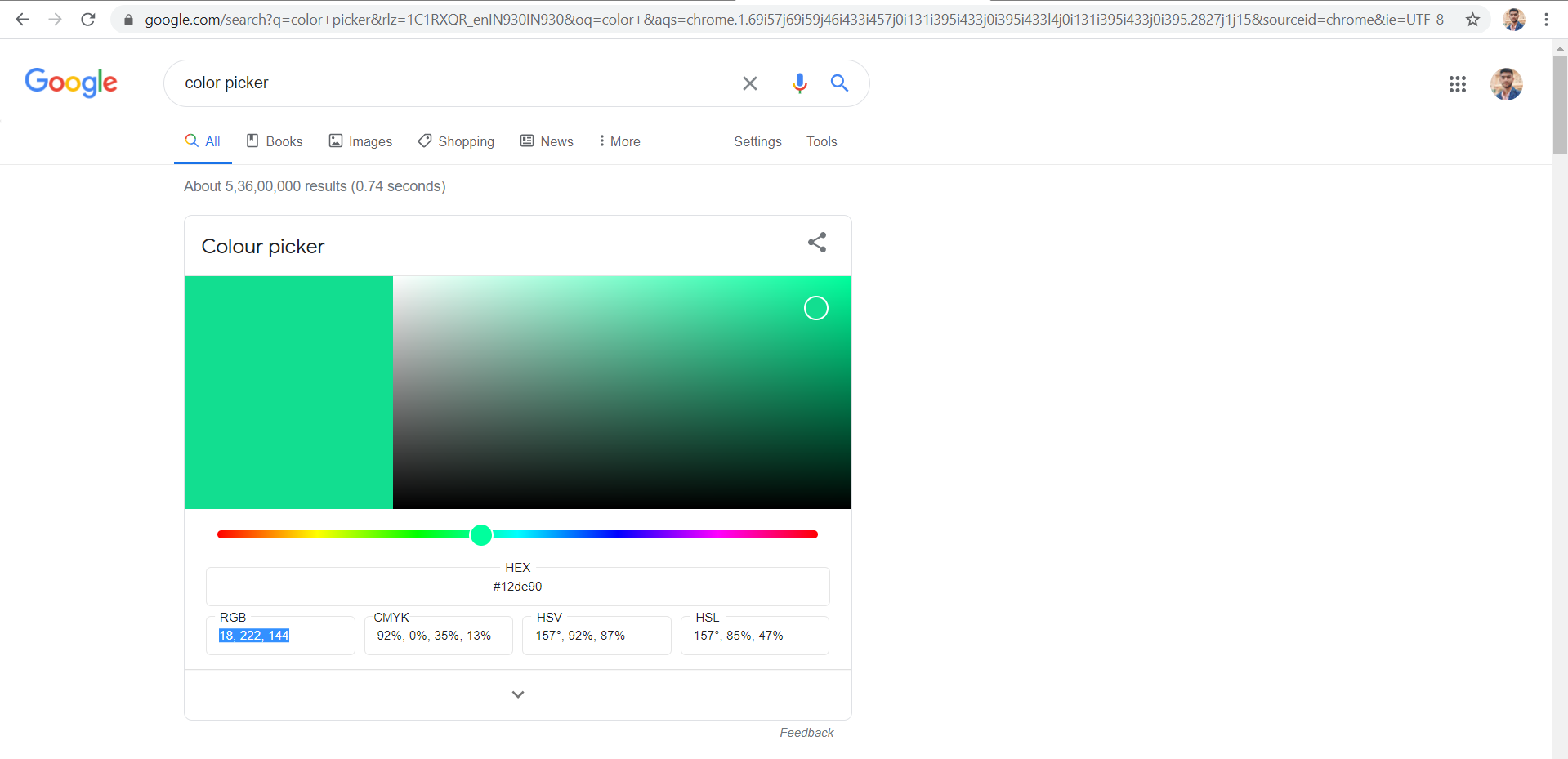Image resolution: width=1568 pixels, height=759 pixels.
Task: Open the Tools search options
Action: (821, 141)
